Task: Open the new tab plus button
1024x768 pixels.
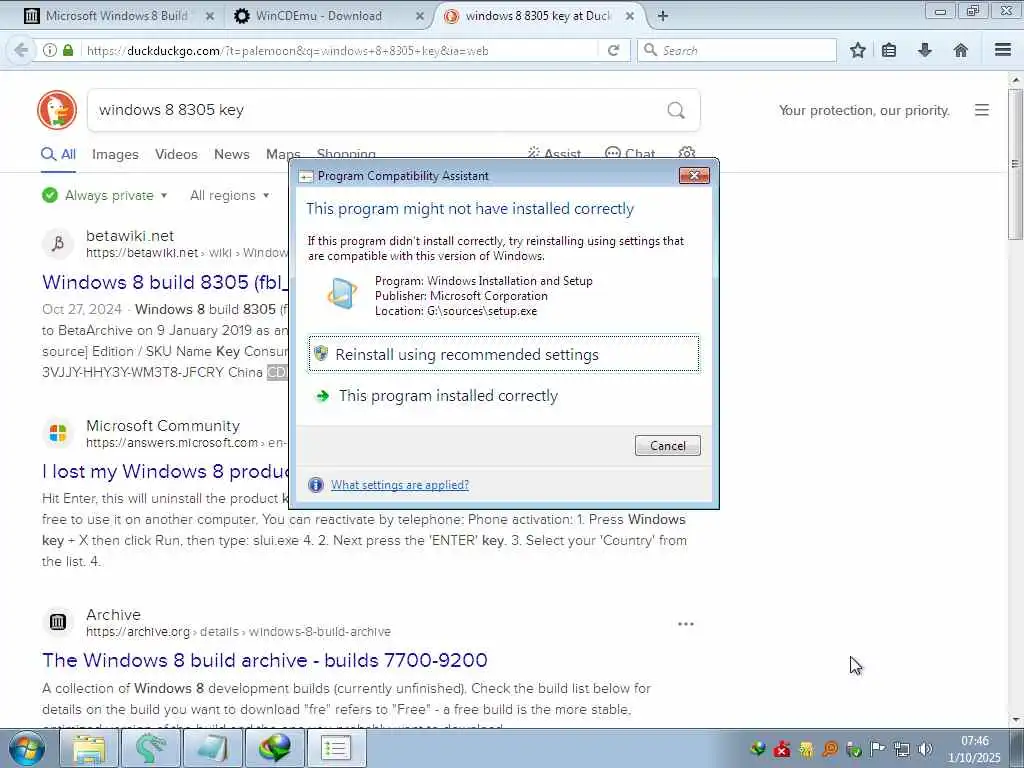Action: (x=662, y=16)
